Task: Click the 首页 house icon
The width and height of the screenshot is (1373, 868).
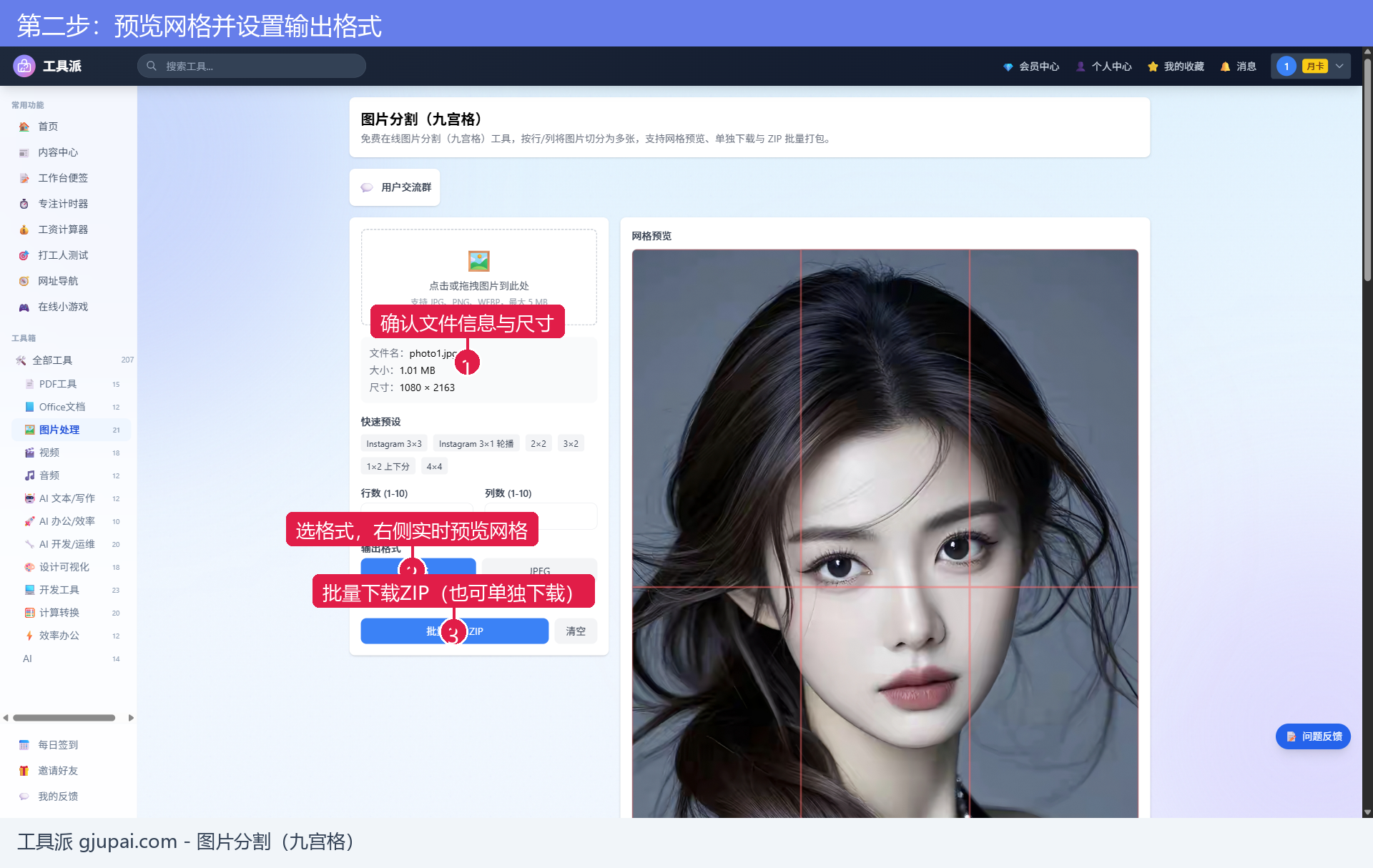Action: tap(24, 127)
